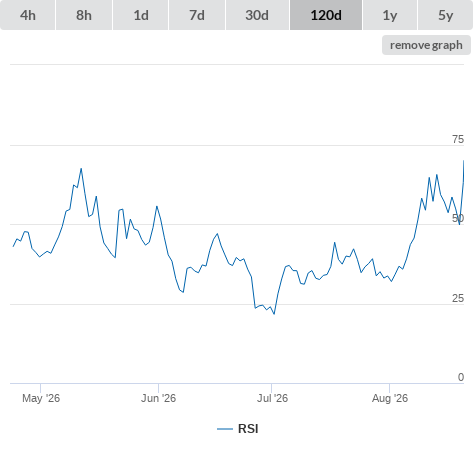Click the latest RSI point at right edge
This screenshot has height=455, width=474.
(463, 161)
